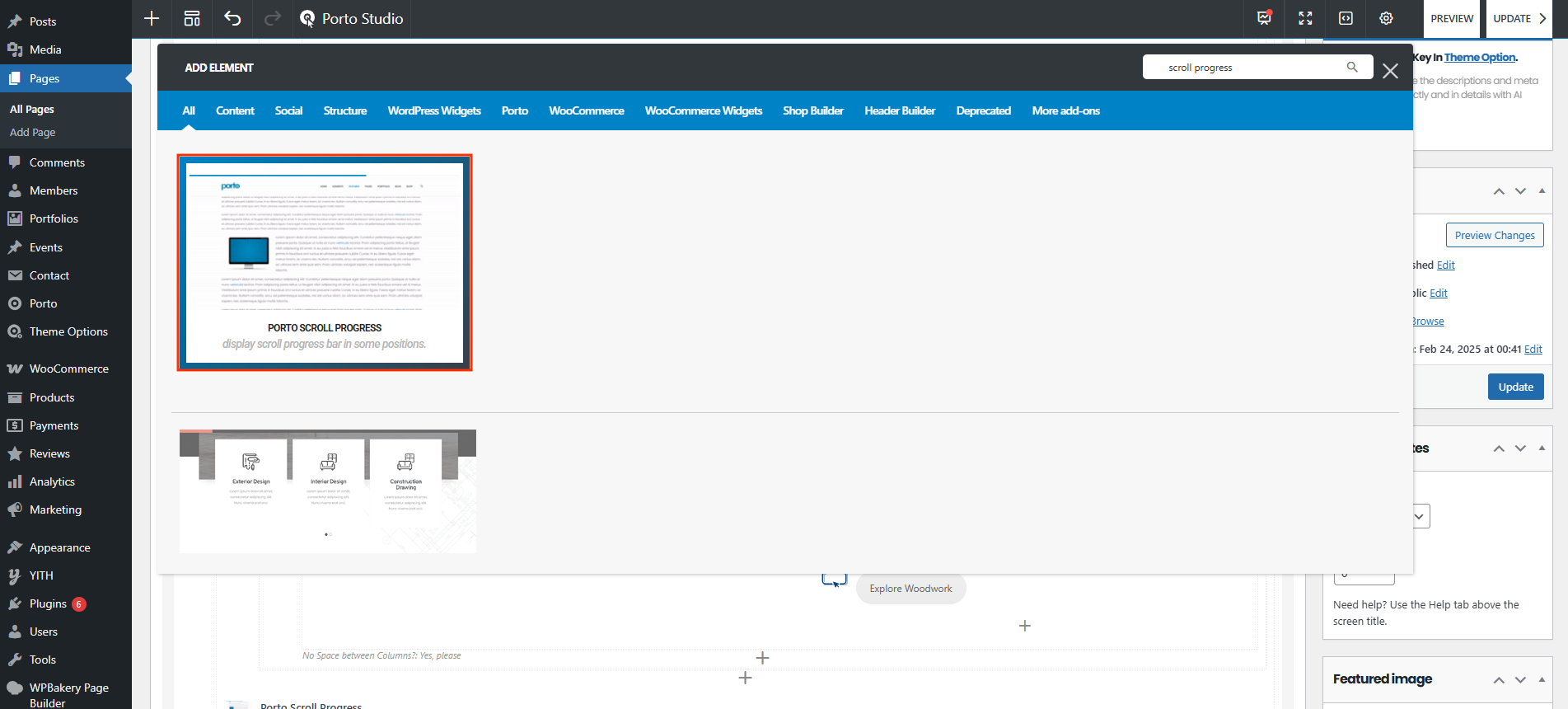The image size is (1568, 709).
Task: Open WPBakery Page Builder sidebar item
Action: coord(69,695)
